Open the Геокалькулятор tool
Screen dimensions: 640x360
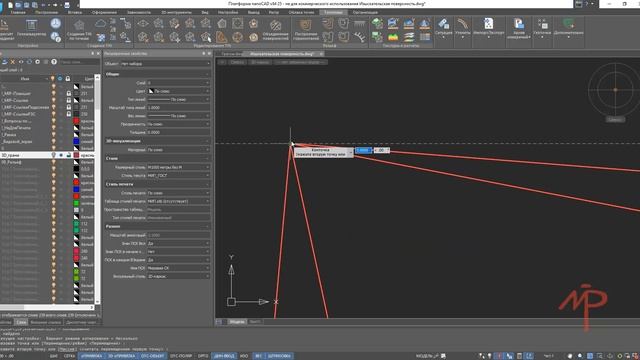coord(31,29)
